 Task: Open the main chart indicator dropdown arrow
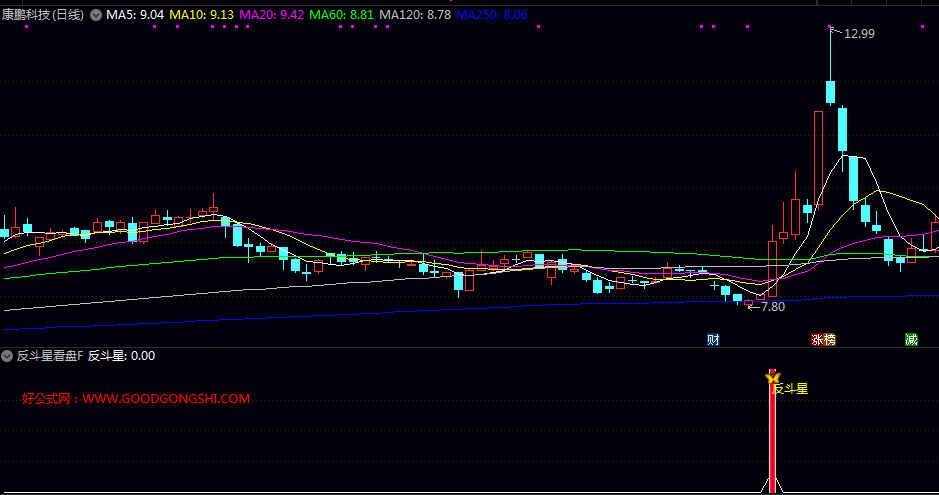(96, 15)
